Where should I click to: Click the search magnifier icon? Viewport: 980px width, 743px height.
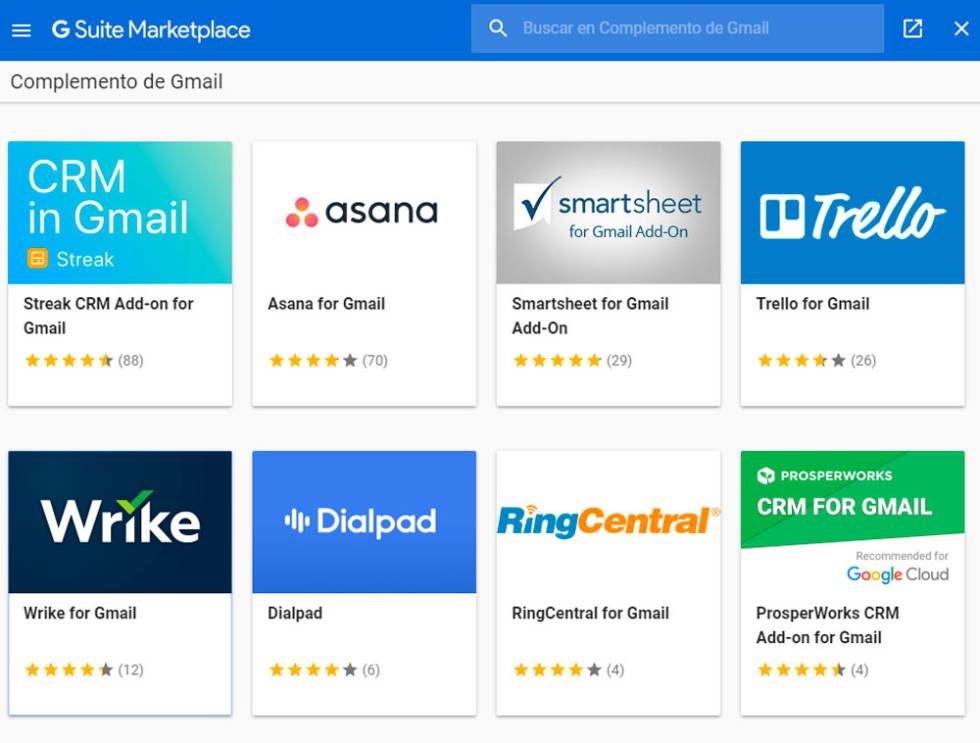click(x=498, y=28)
